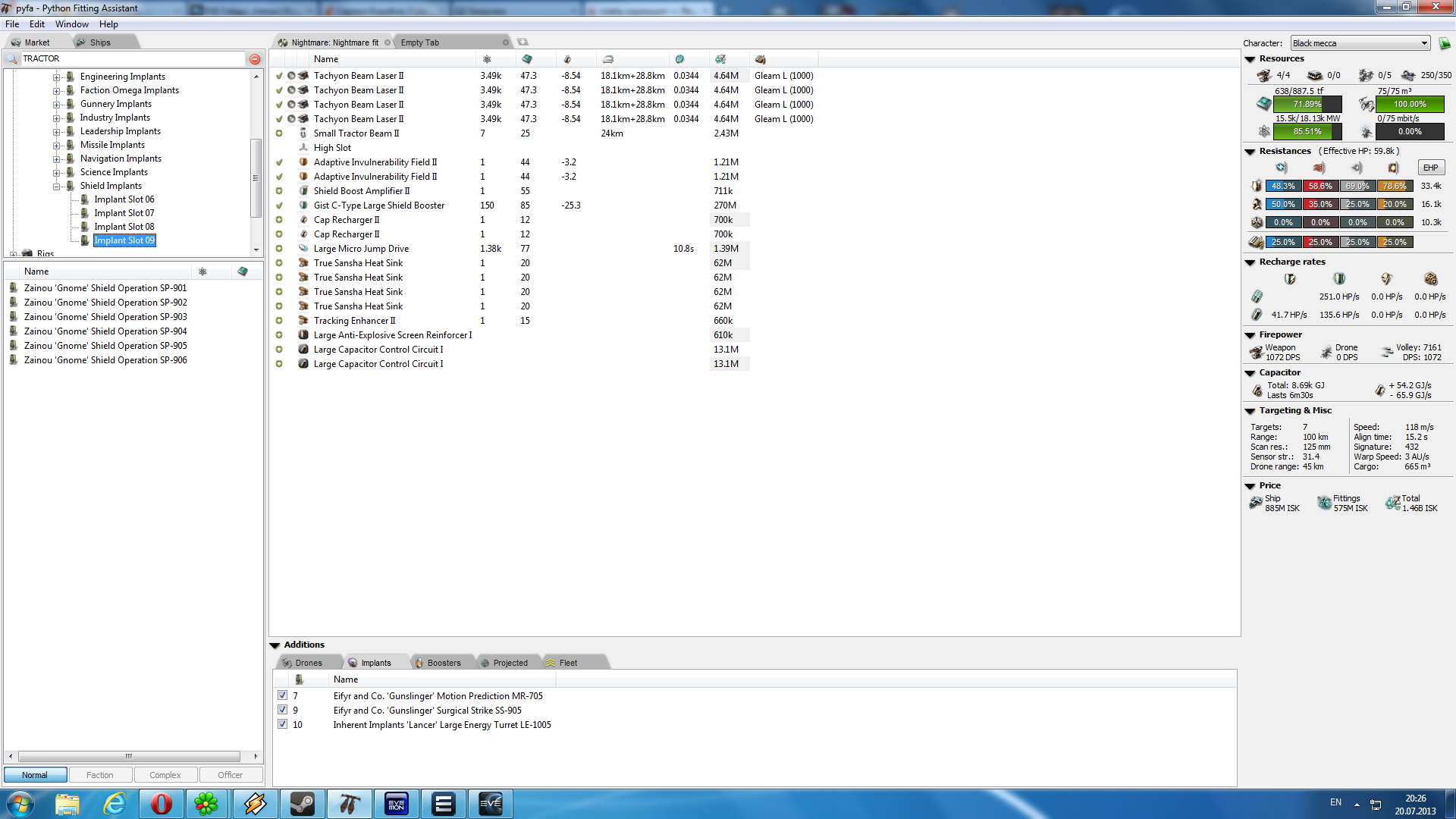1456x819 pixels.
Task: Clear the search field with red button
Action: tap(255, 59)
